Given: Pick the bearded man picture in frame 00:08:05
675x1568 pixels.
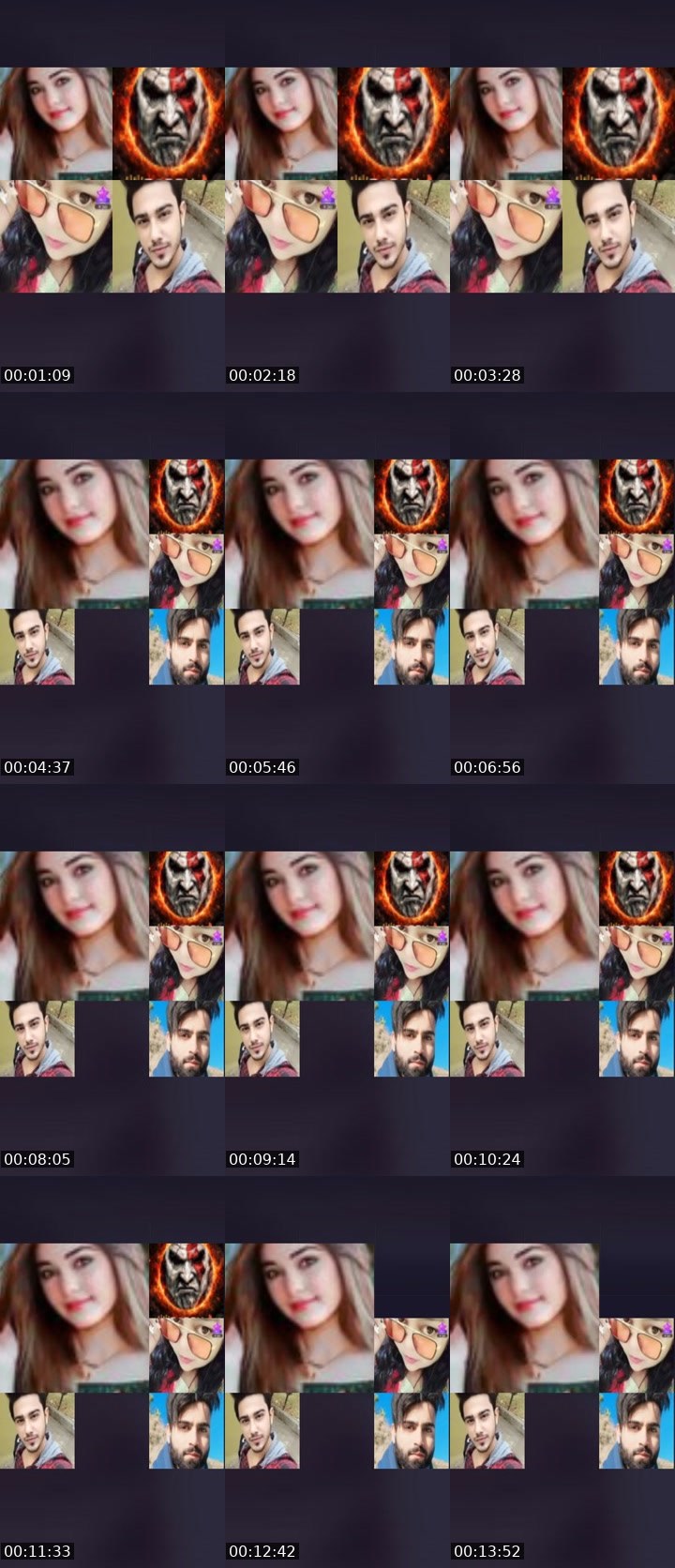Looking at the screenshot, I should pyautogui.click(x=187, y=1038).
